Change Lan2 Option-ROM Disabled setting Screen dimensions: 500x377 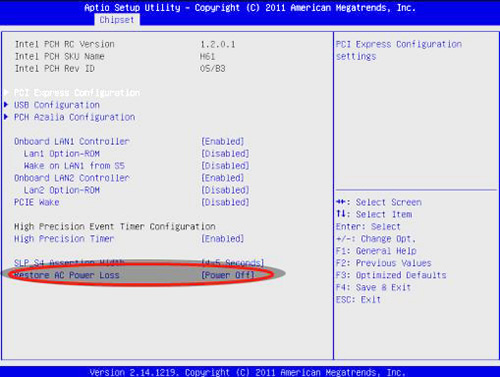click(x=225, y=190)
